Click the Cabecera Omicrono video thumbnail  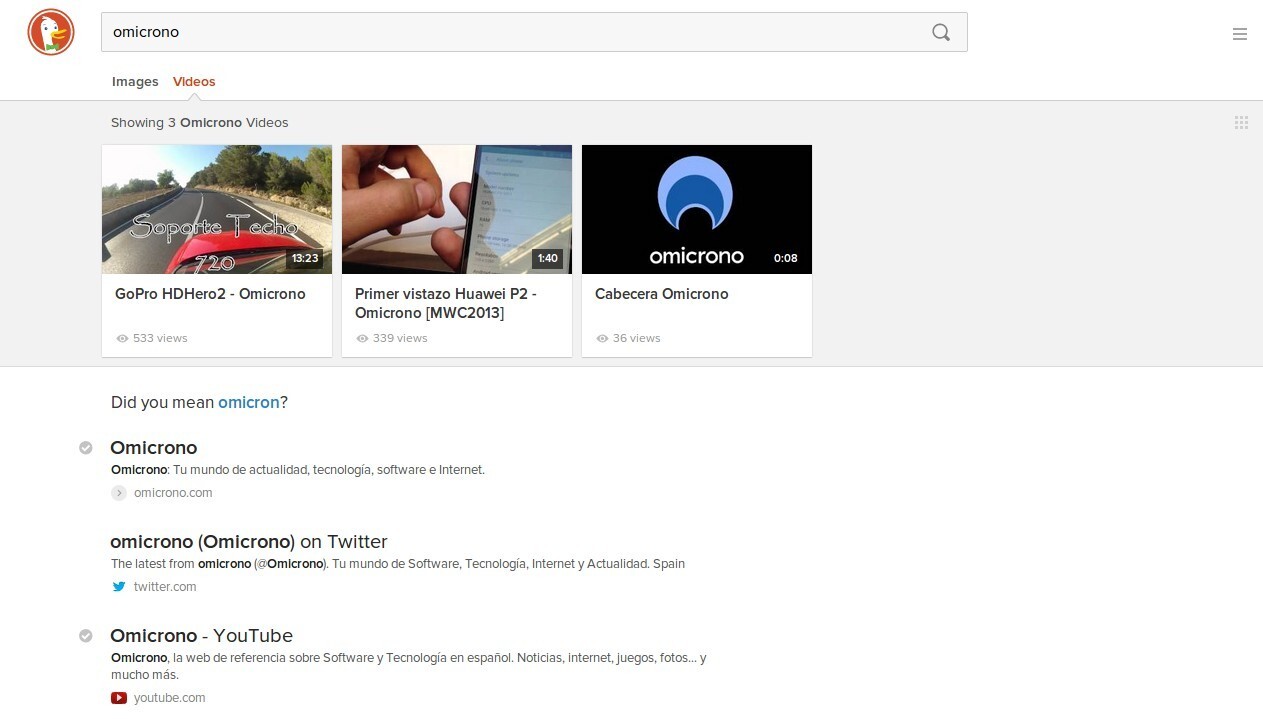(x=696, y=208)
